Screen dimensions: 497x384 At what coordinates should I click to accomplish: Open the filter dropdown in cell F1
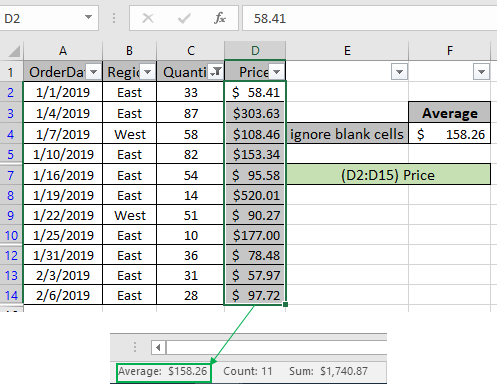point(481,72)
